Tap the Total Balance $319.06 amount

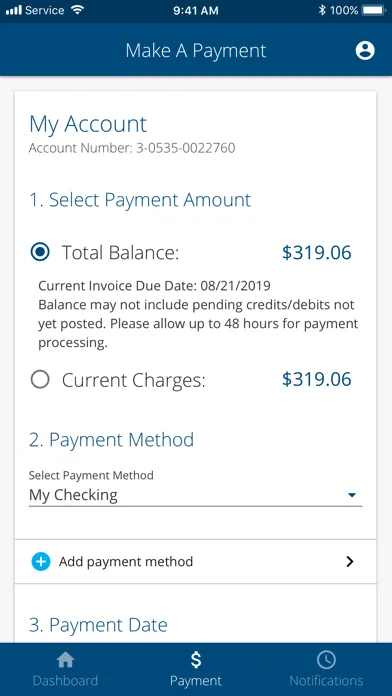317,253
